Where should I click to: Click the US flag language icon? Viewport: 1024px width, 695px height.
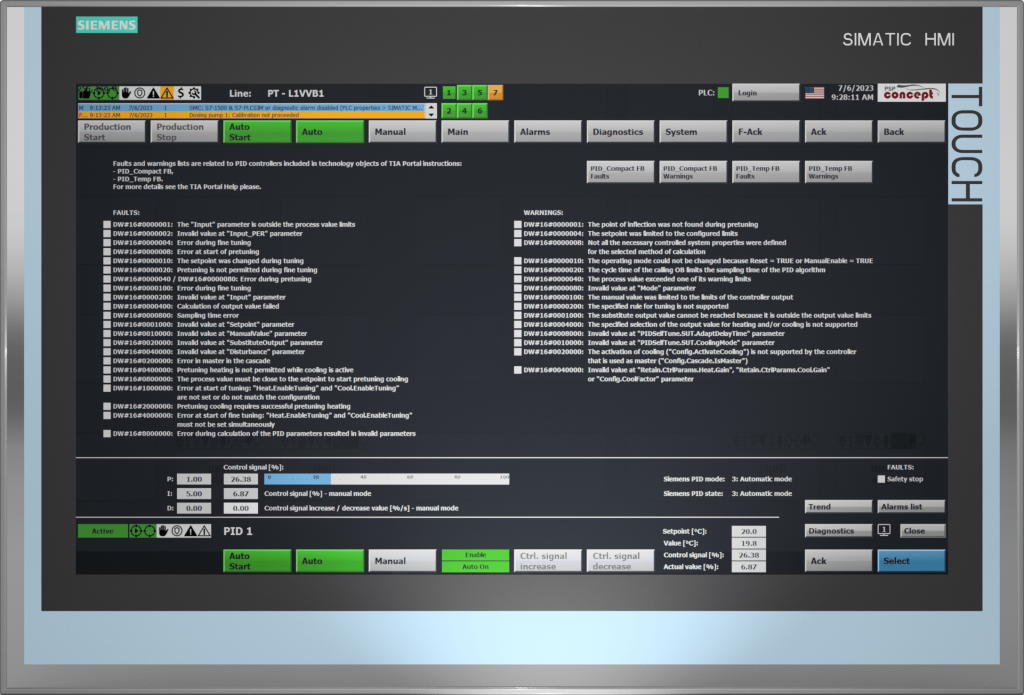point(814,93)
